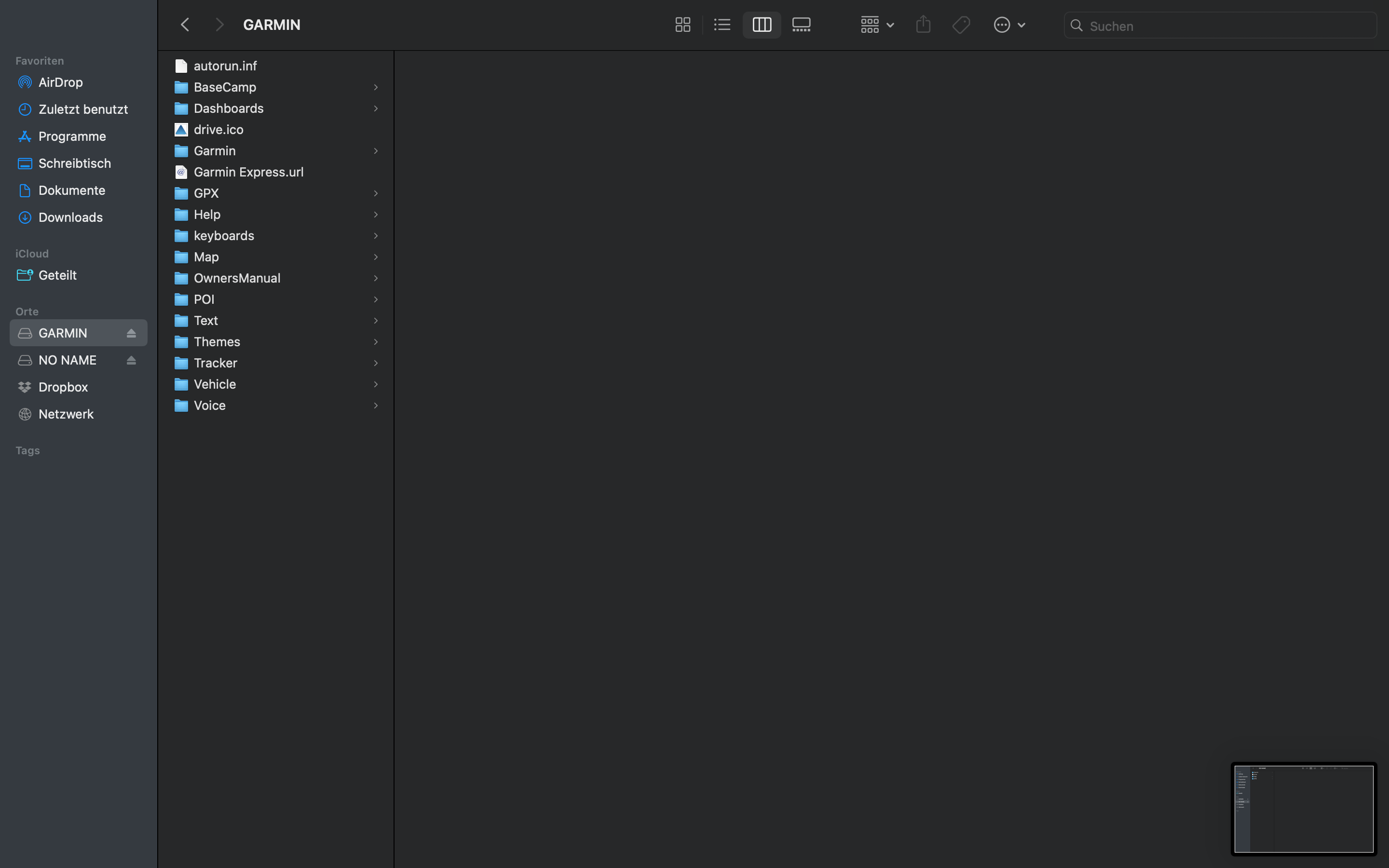Open the group-by options dropdown
The height and width of the screenshot is (868, 1389).
[877, 25]
